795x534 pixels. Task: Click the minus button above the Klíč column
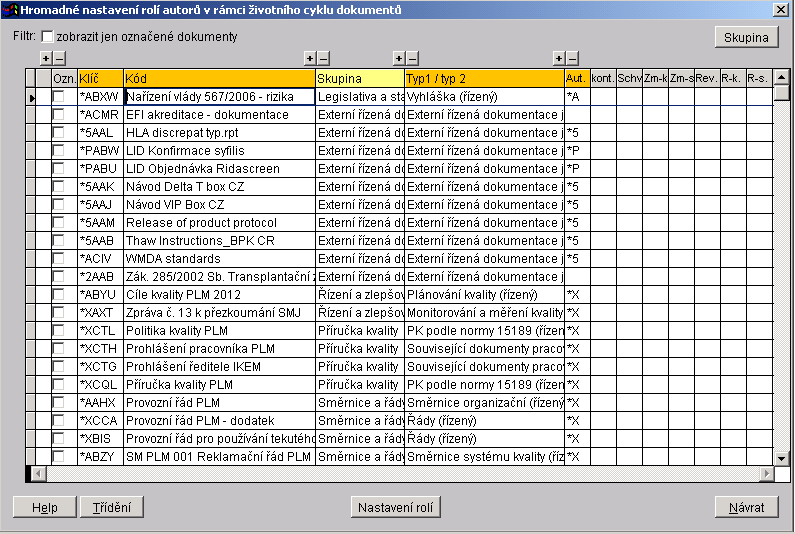[x=59, y=59]
